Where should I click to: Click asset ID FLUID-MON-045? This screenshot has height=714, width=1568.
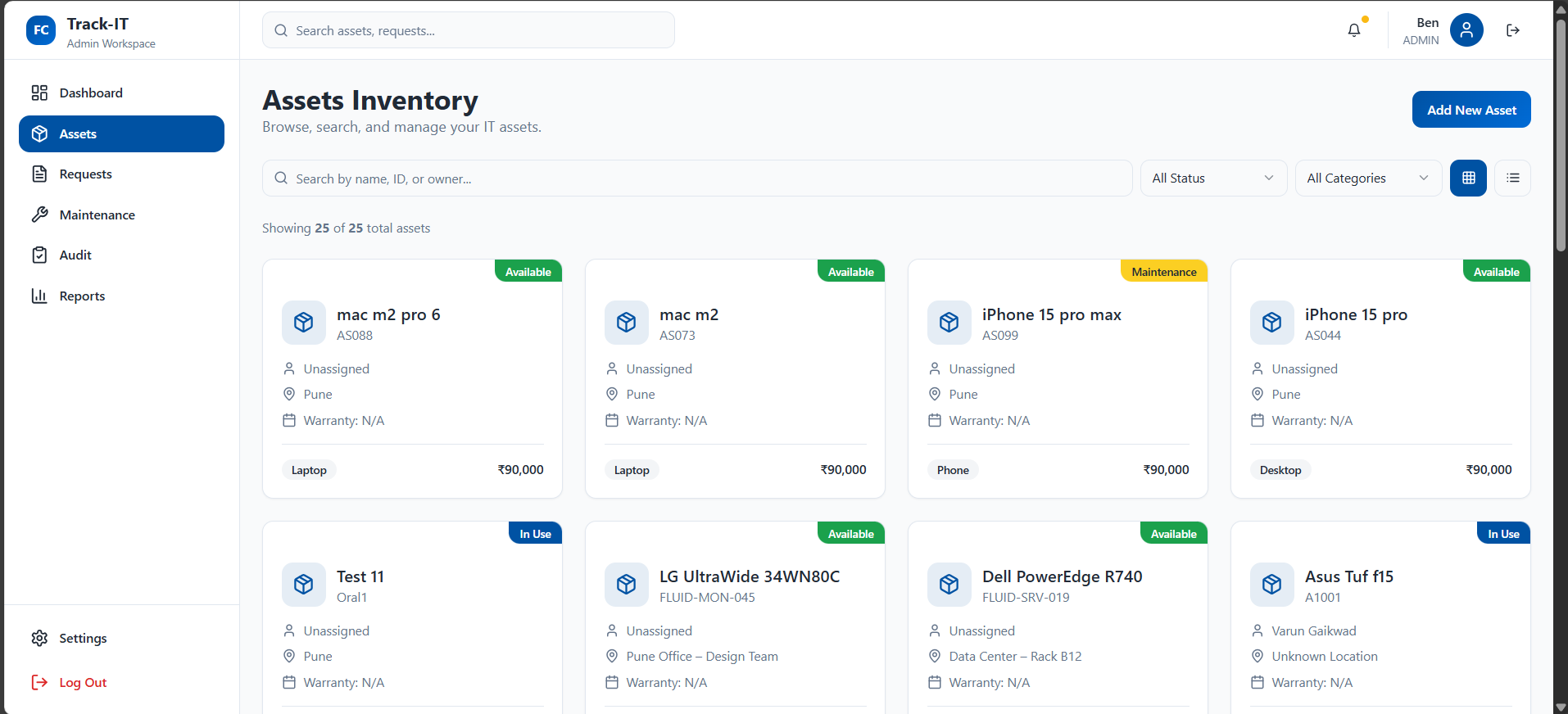[707, 597]
